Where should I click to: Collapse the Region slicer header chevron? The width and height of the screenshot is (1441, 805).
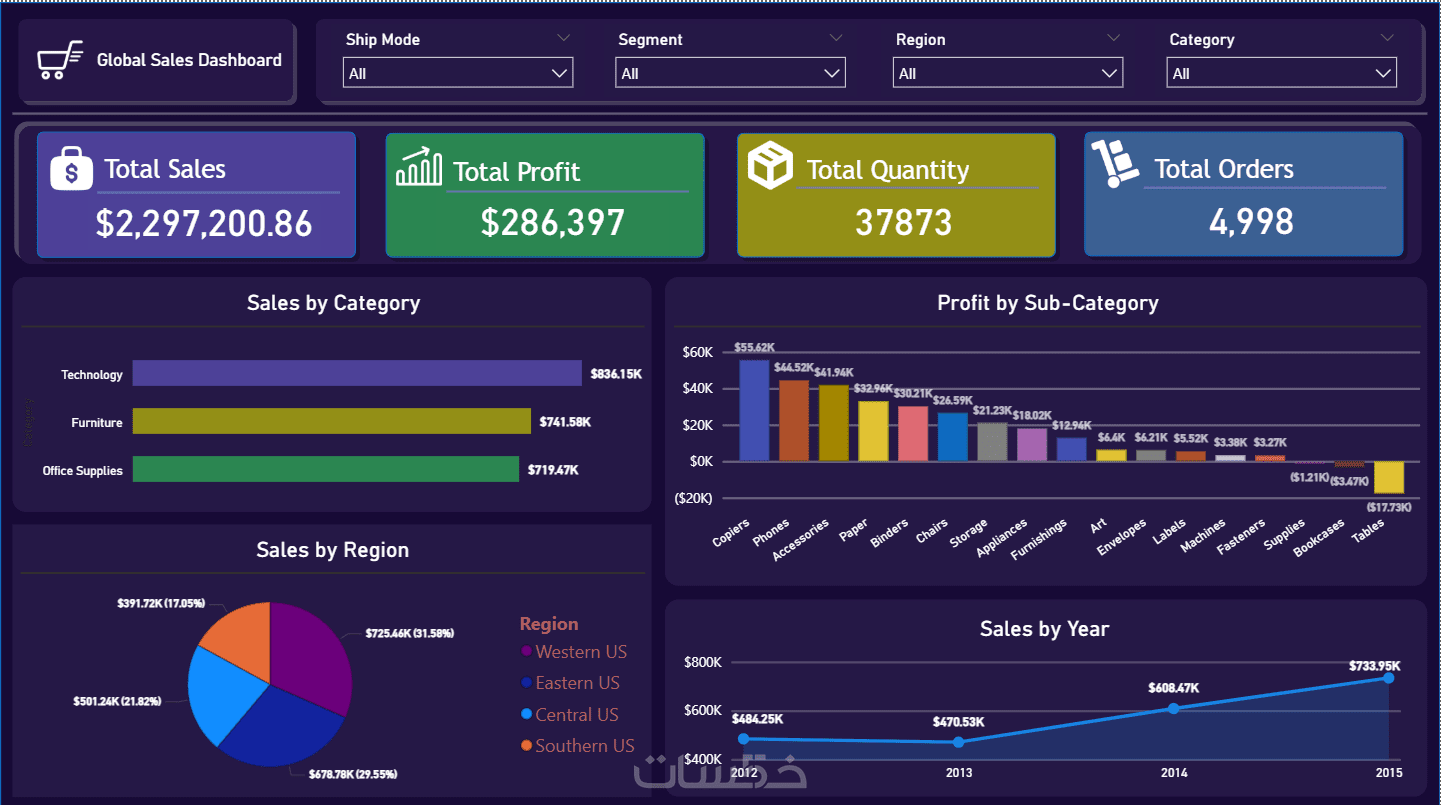pyautogui.click(x=1113, y=38)
